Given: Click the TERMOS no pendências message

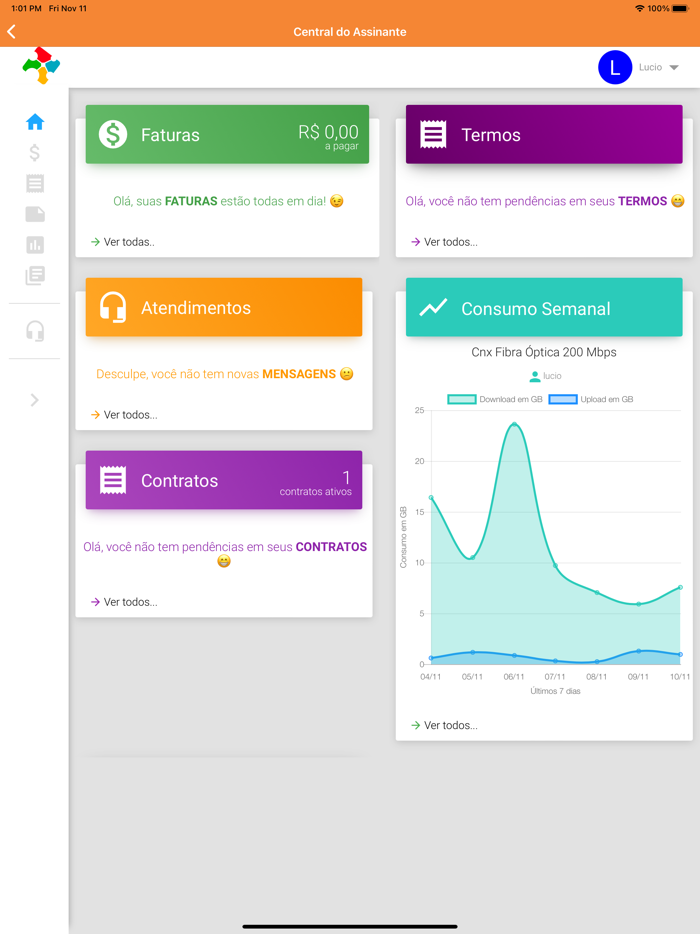Looking at the screenshot, I should (545, 201).
